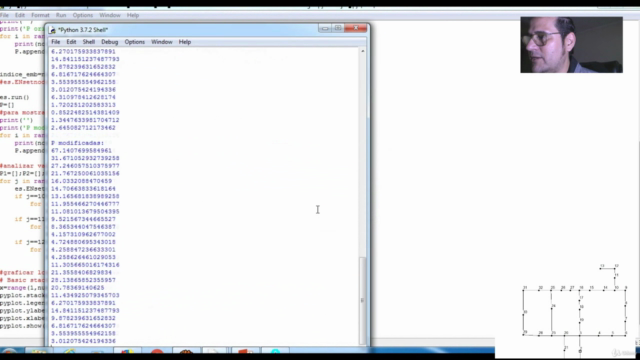Screen dimensions: 640x360
Task: Open the editor window's Options menu
Action: (x=83, y=15)
